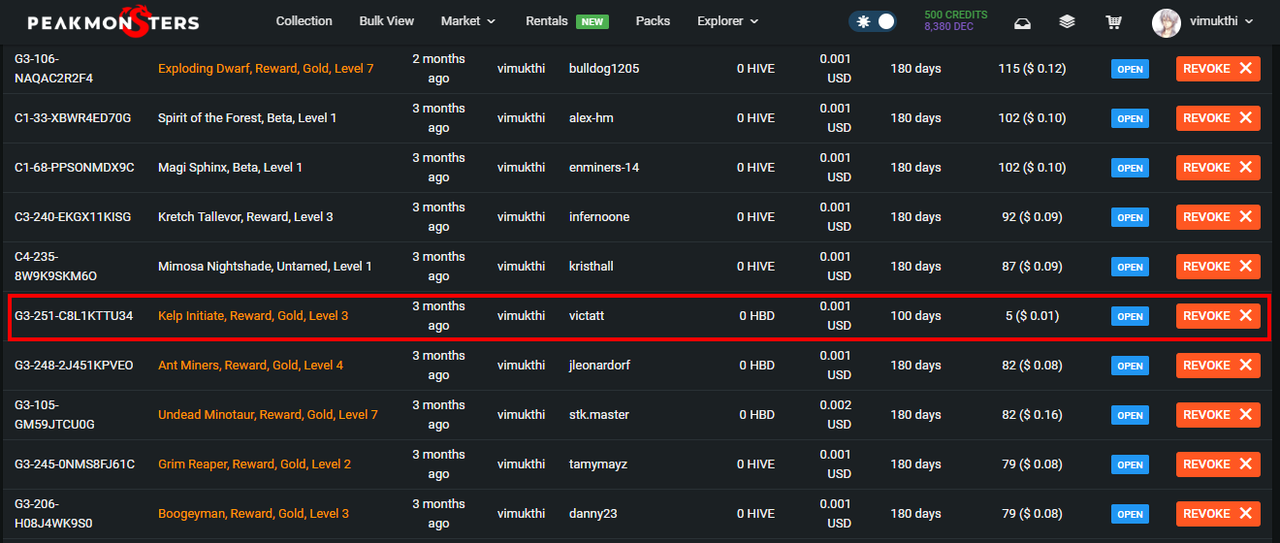Click OPEN badge for Undead Minotaur
This screenshot has height=543, width=1280.
(1130, 415)
